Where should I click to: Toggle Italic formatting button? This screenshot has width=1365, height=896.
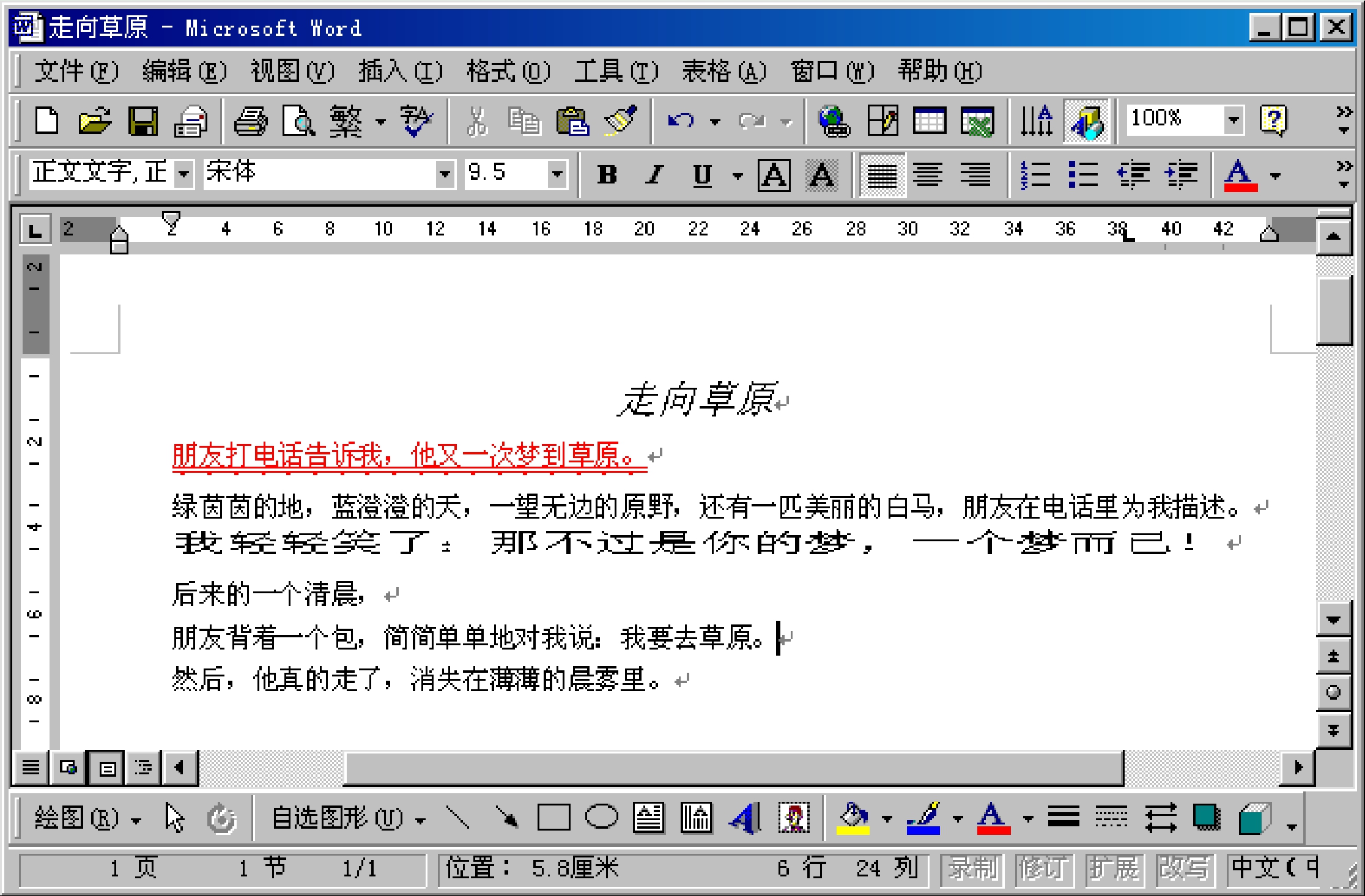(654, 175)
